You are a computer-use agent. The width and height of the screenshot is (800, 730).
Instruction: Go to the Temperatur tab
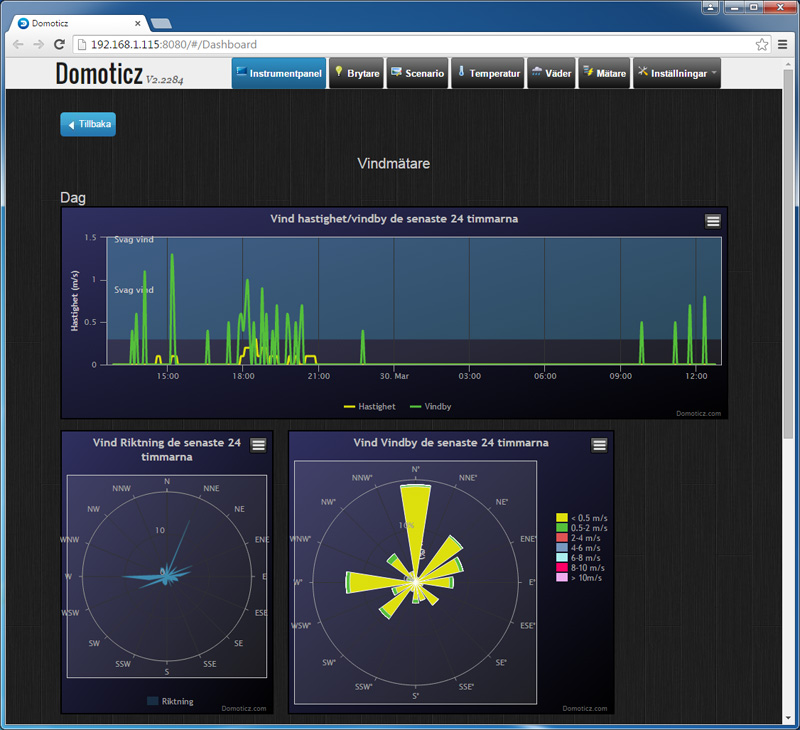pyautogui.click(x=488, y=73)
